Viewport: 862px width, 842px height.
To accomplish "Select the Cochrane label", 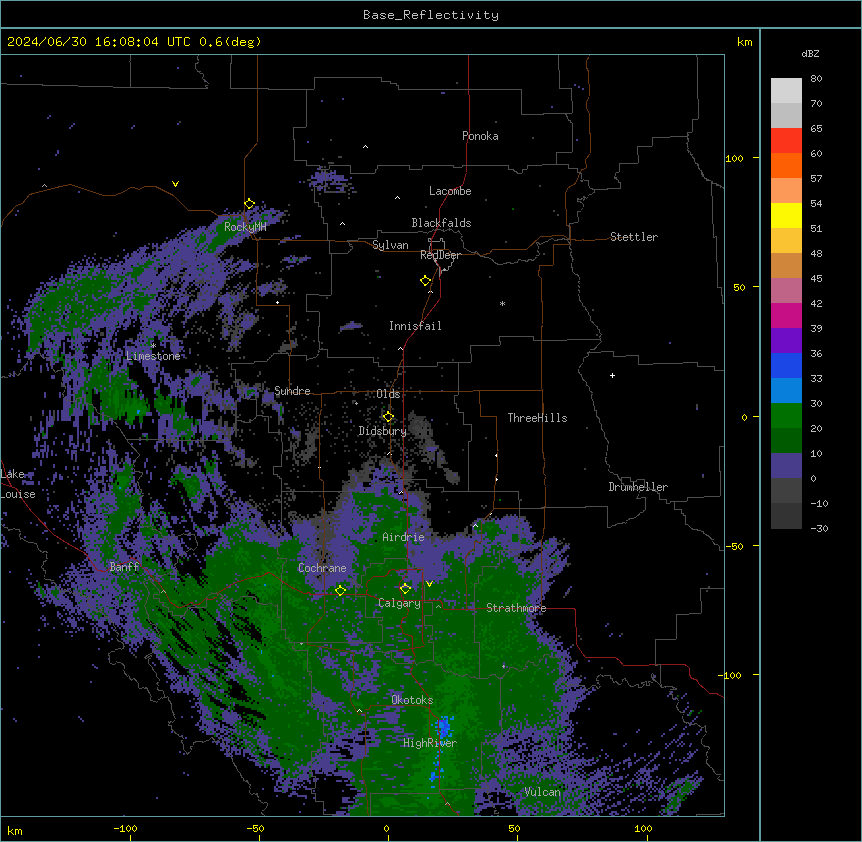I will (x=322, y=568).
